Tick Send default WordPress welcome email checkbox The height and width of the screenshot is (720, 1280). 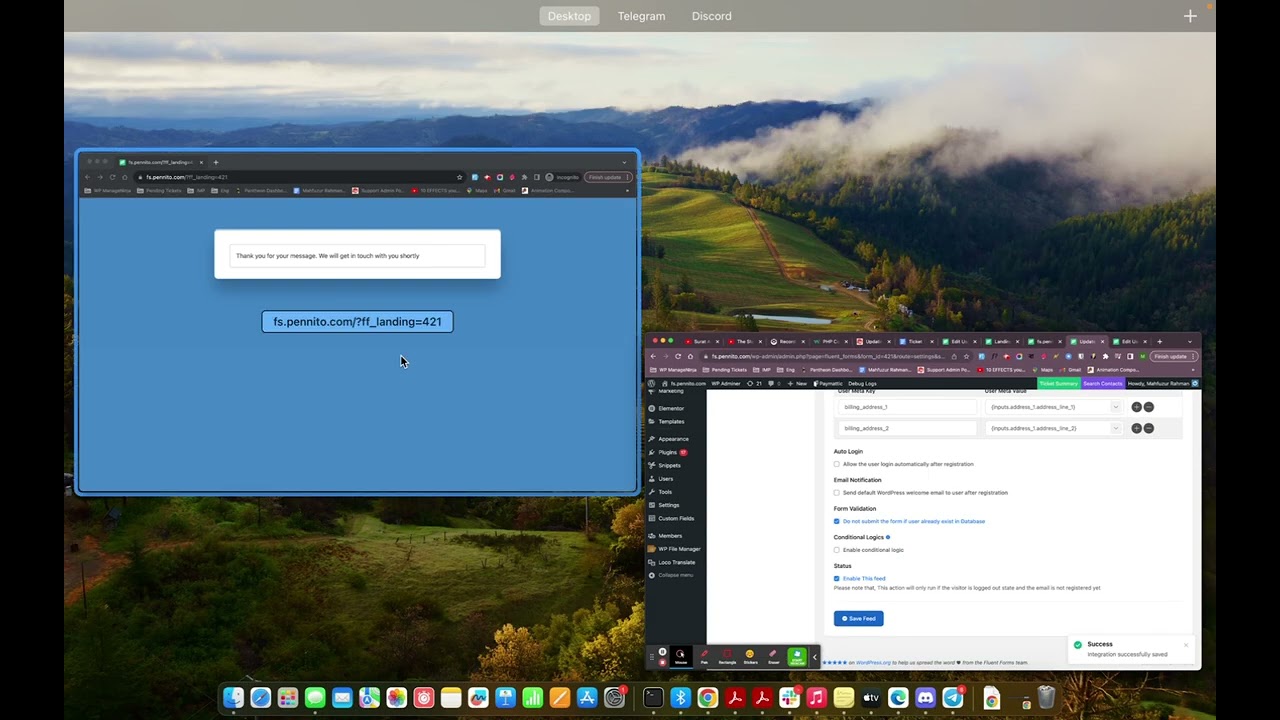point(837,492)
